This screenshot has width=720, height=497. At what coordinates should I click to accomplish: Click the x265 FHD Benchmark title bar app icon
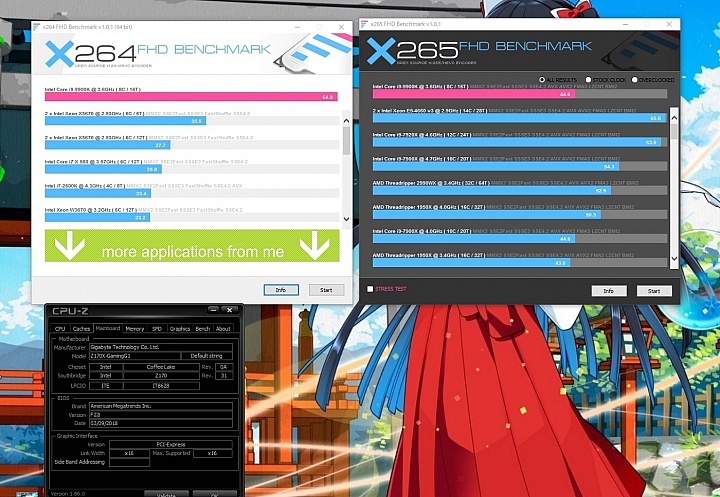364,23
